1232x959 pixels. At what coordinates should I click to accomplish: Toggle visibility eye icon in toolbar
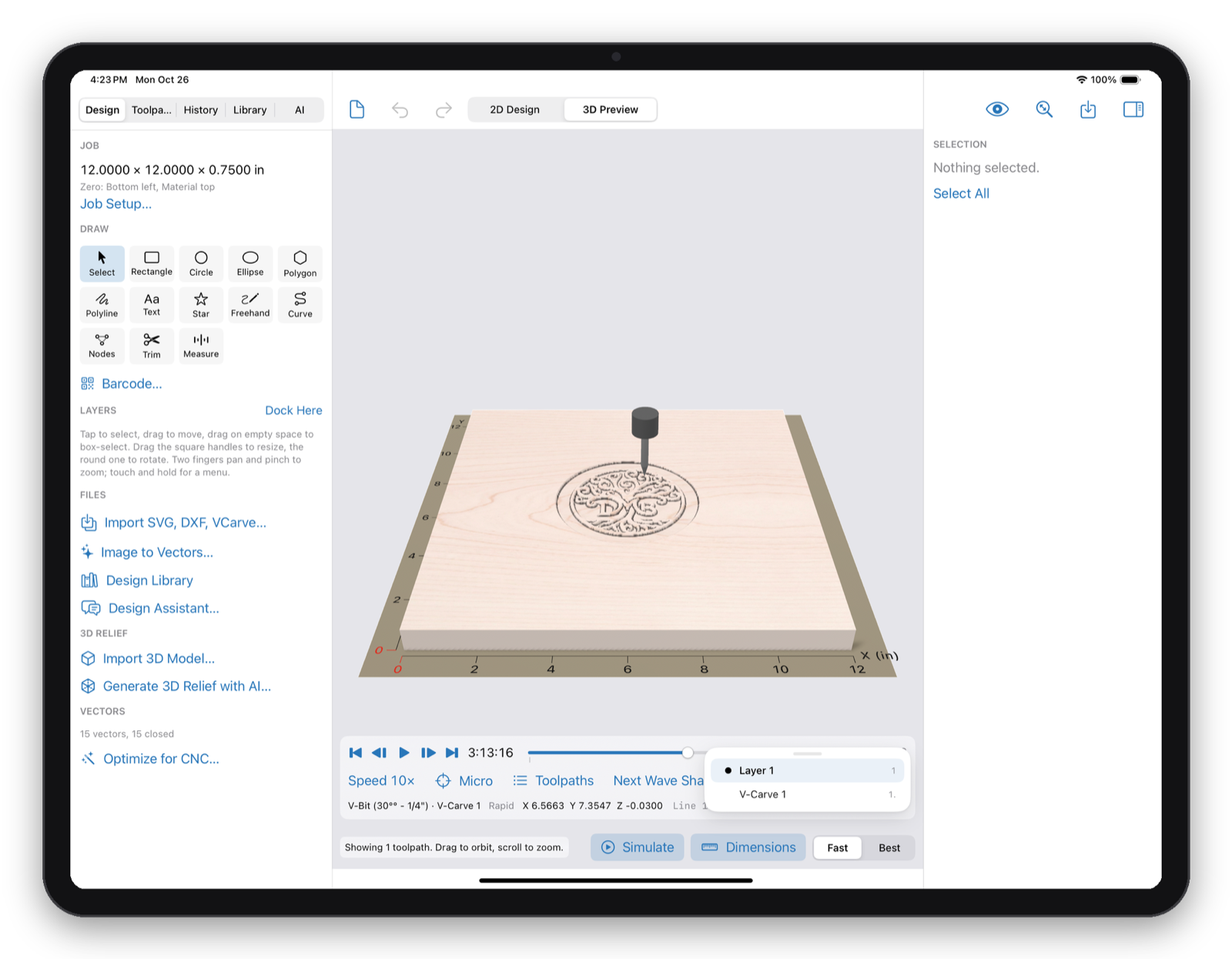tap(997, 109)
